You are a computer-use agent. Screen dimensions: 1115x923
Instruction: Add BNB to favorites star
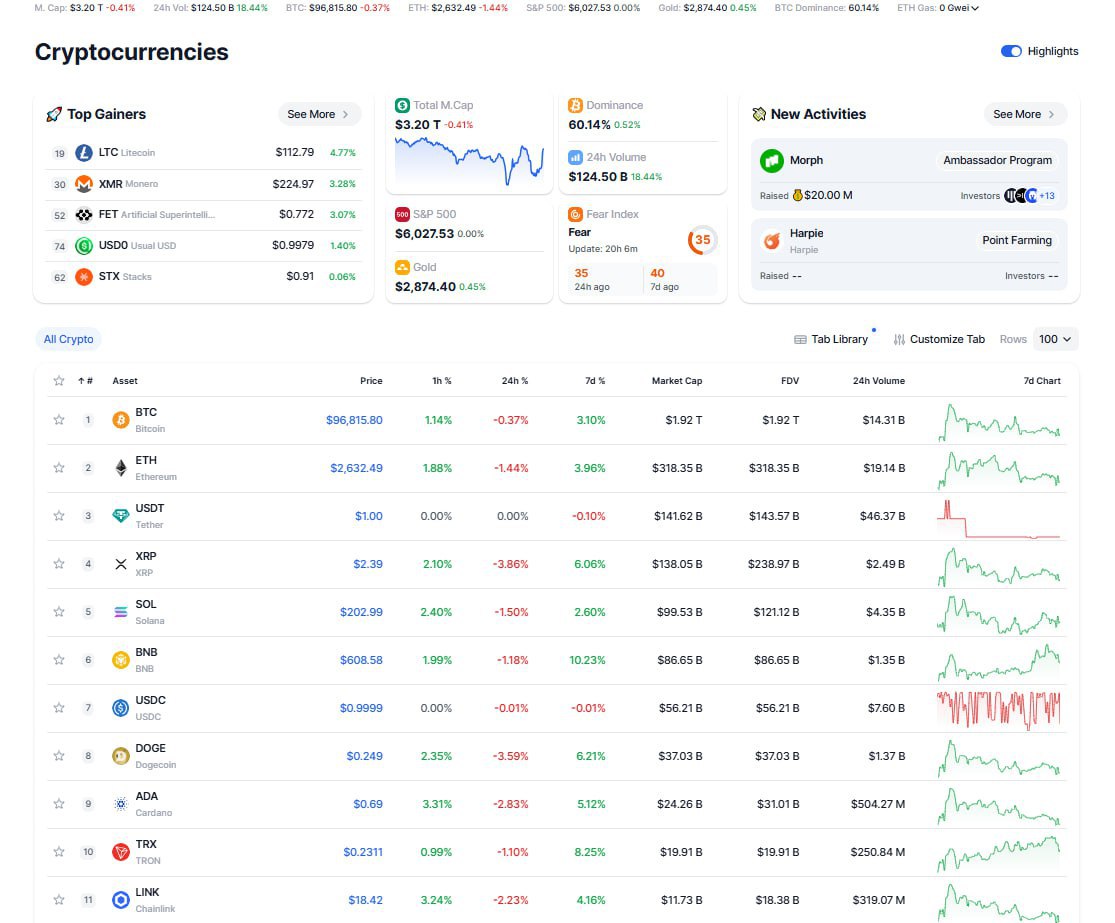59,660
